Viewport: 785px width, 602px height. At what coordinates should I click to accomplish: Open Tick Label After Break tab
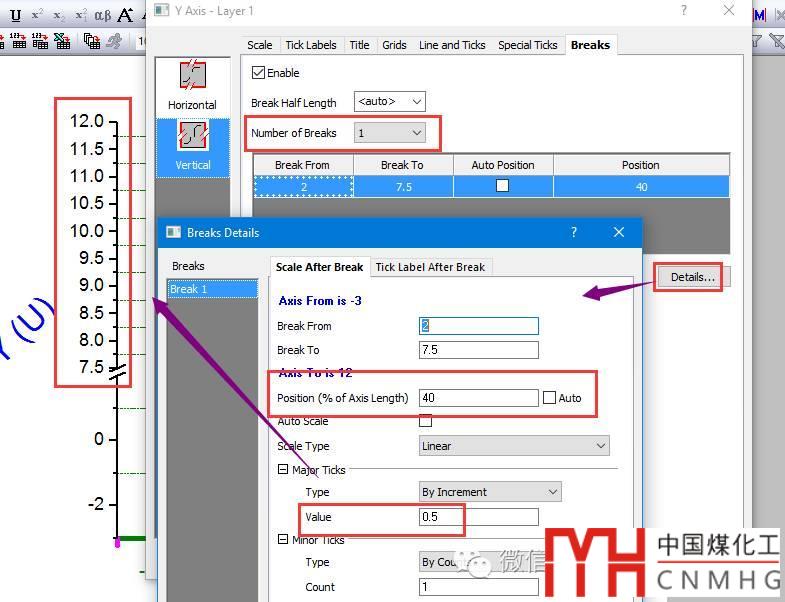[x=430, y=267]
